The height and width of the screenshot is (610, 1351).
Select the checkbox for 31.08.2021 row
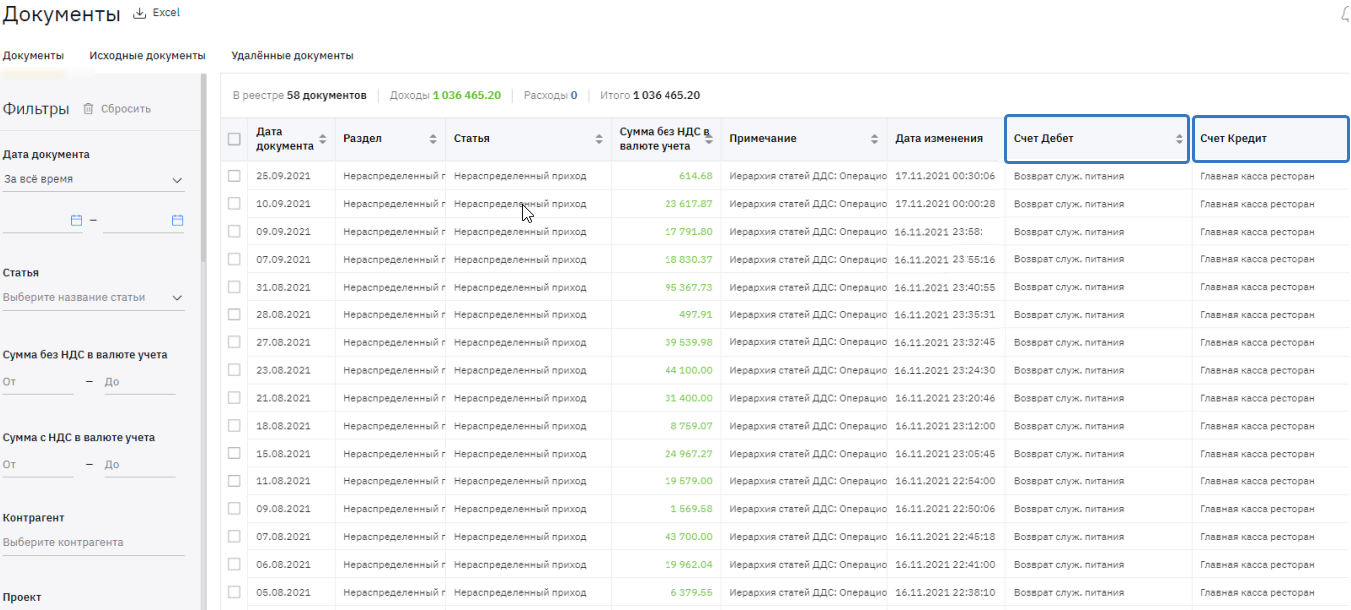click(234, 287)
